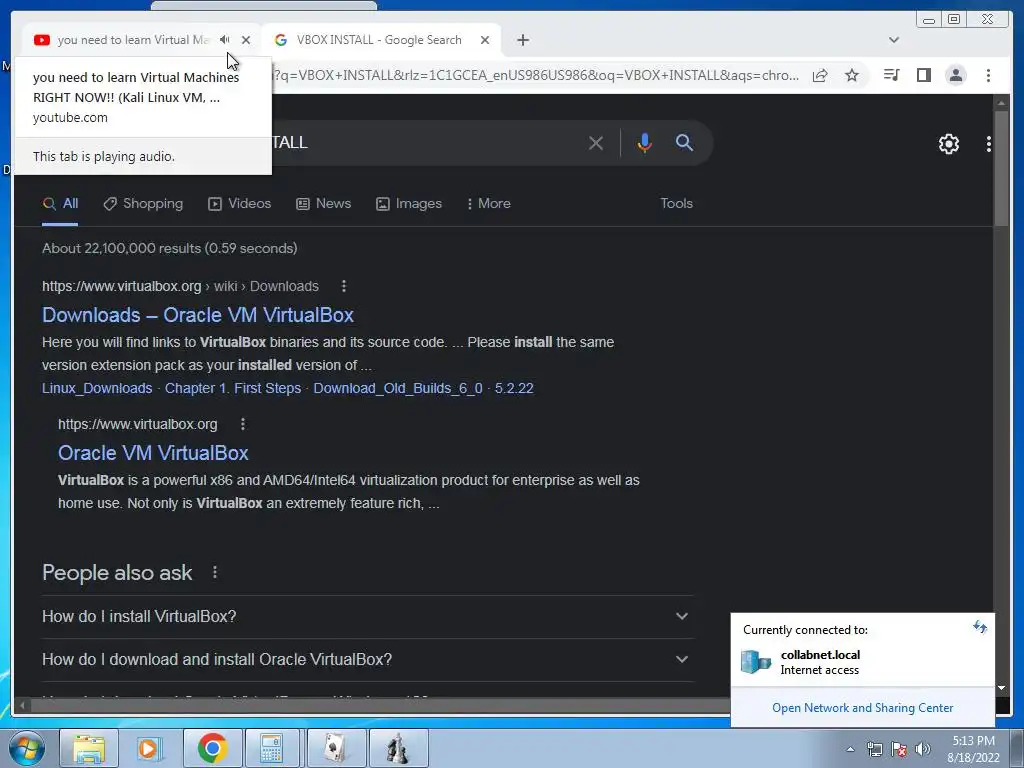The height and width of the screenshot is (768, 1024).
Task: Click the scroll up arrow on page scrollbar
Action: coord(1001,102)
